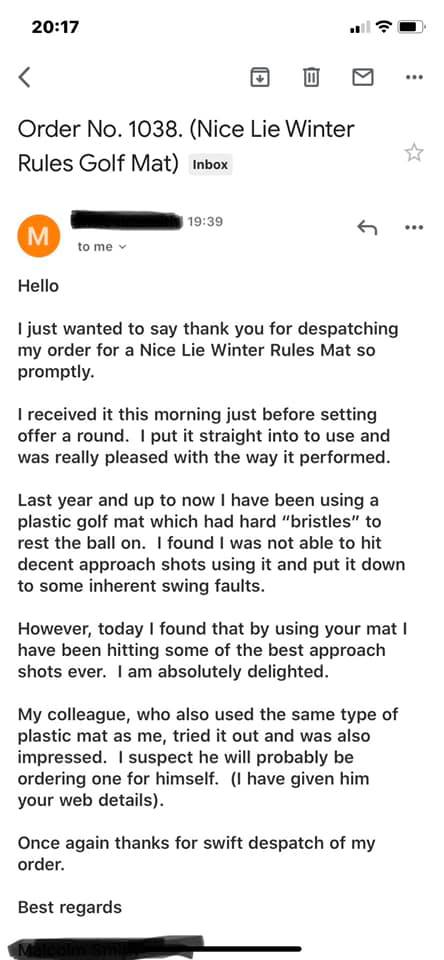Tap the battery indicator in status bar
The image size is (444, 960).
tap(412, 28)
